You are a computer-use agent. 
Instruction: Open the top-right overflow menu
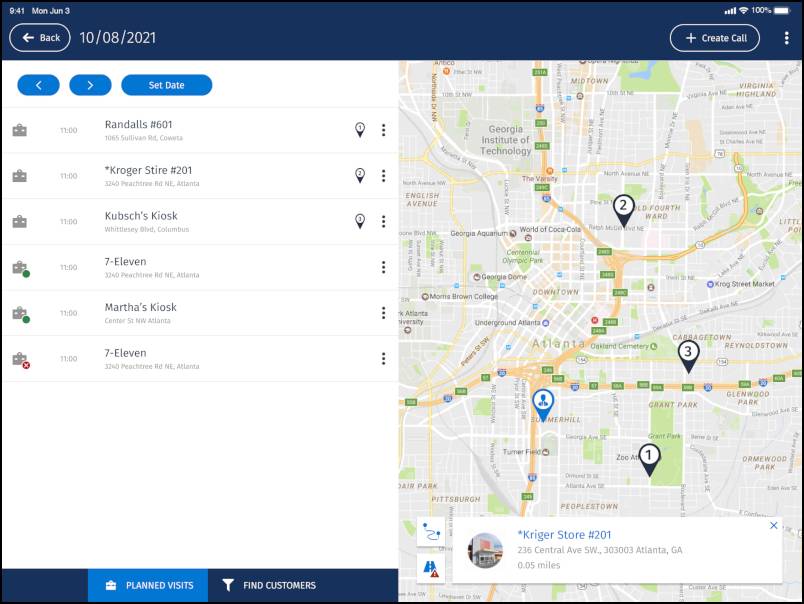click(787, 38)
